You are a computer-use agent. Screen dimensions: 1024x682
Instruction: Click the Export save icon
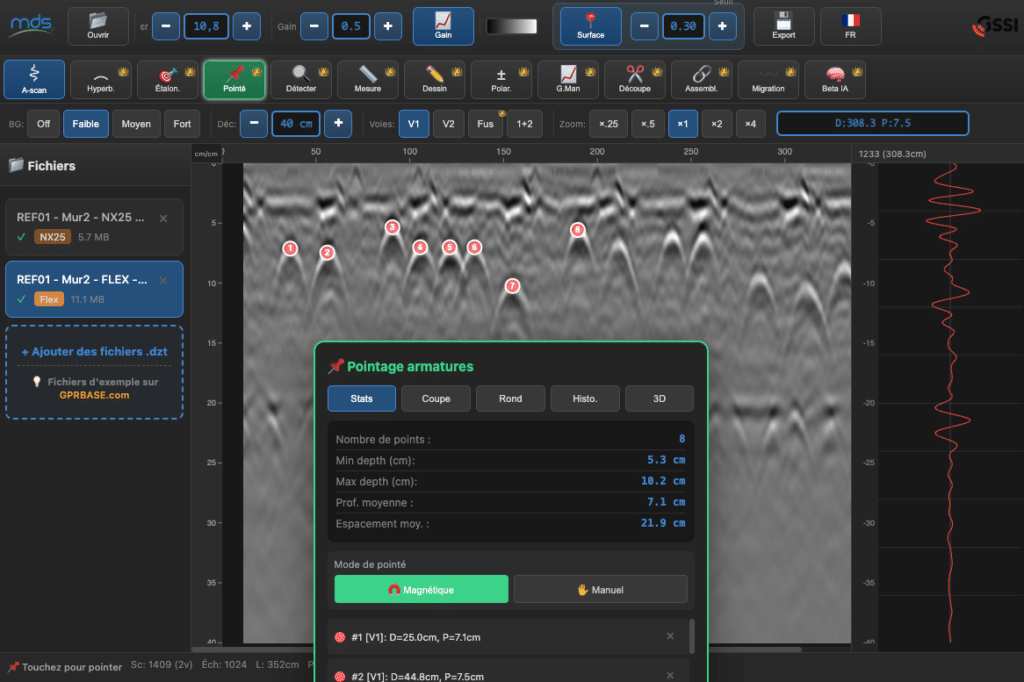pos(784,26)
